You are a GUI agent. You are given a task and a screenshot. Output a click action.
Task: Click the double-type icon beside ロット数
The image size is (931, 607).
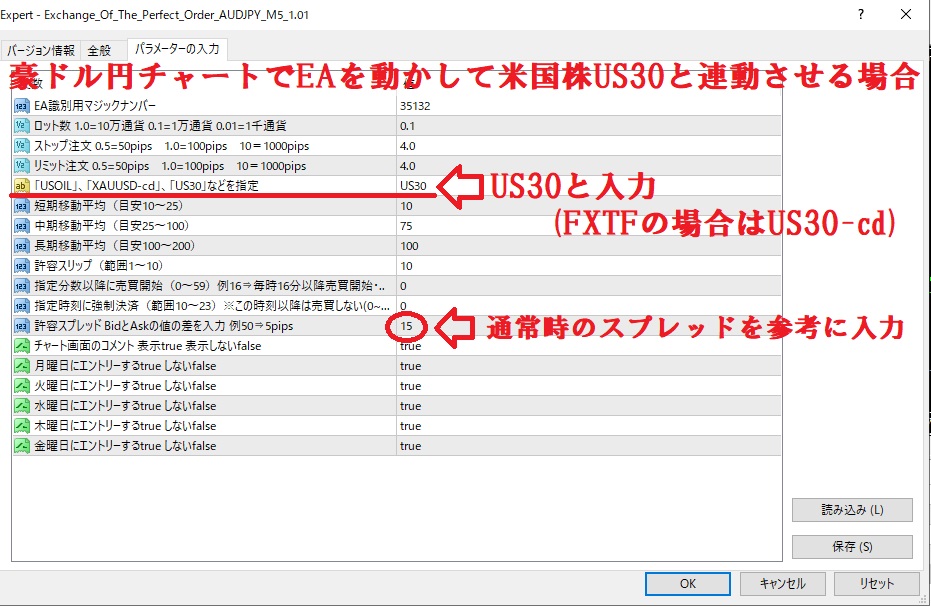(21, 126)
